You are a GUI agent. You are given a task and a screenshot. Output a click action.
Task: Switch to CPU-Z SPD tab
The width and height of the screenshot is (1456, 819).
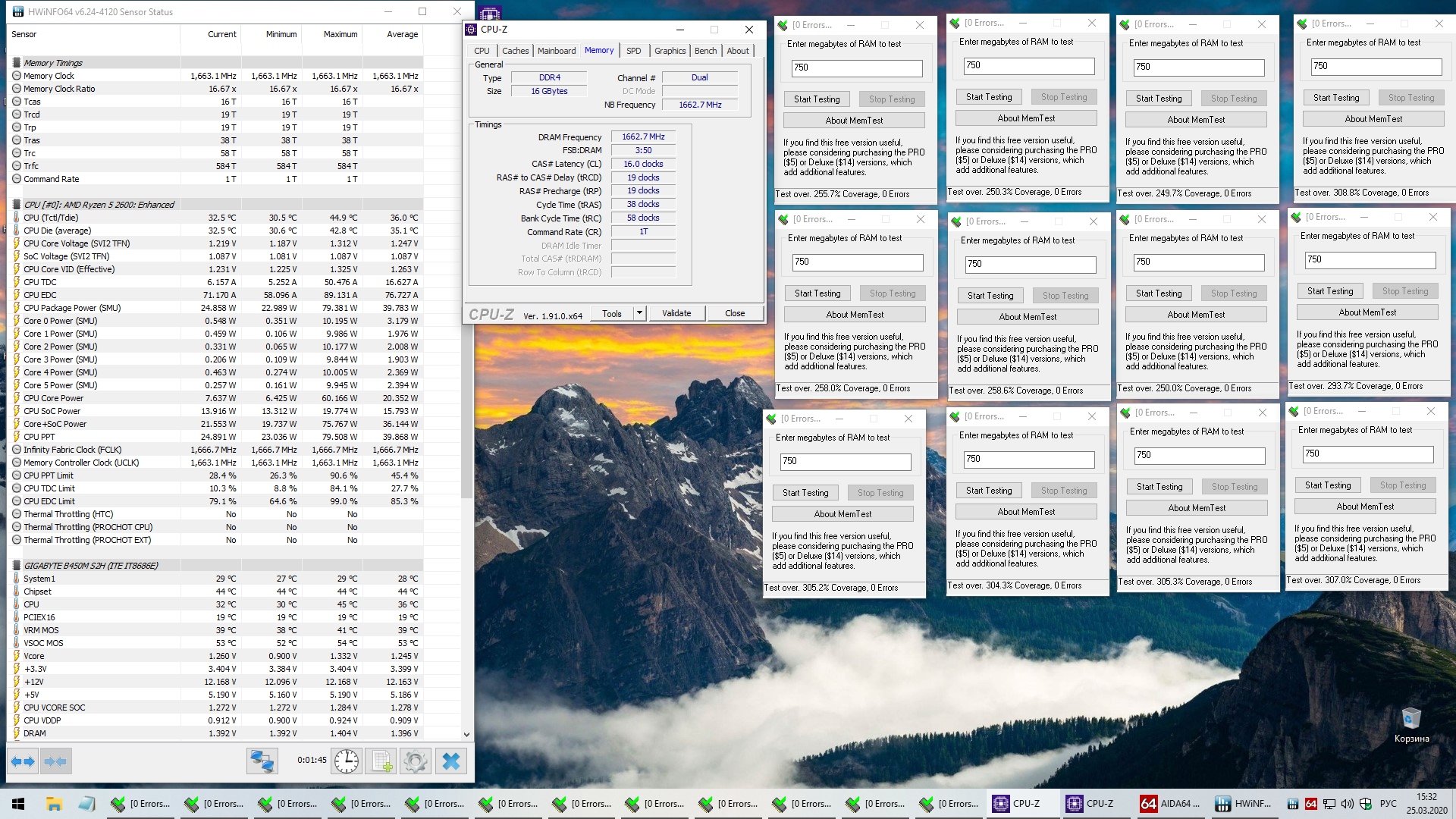pos(633,51)
